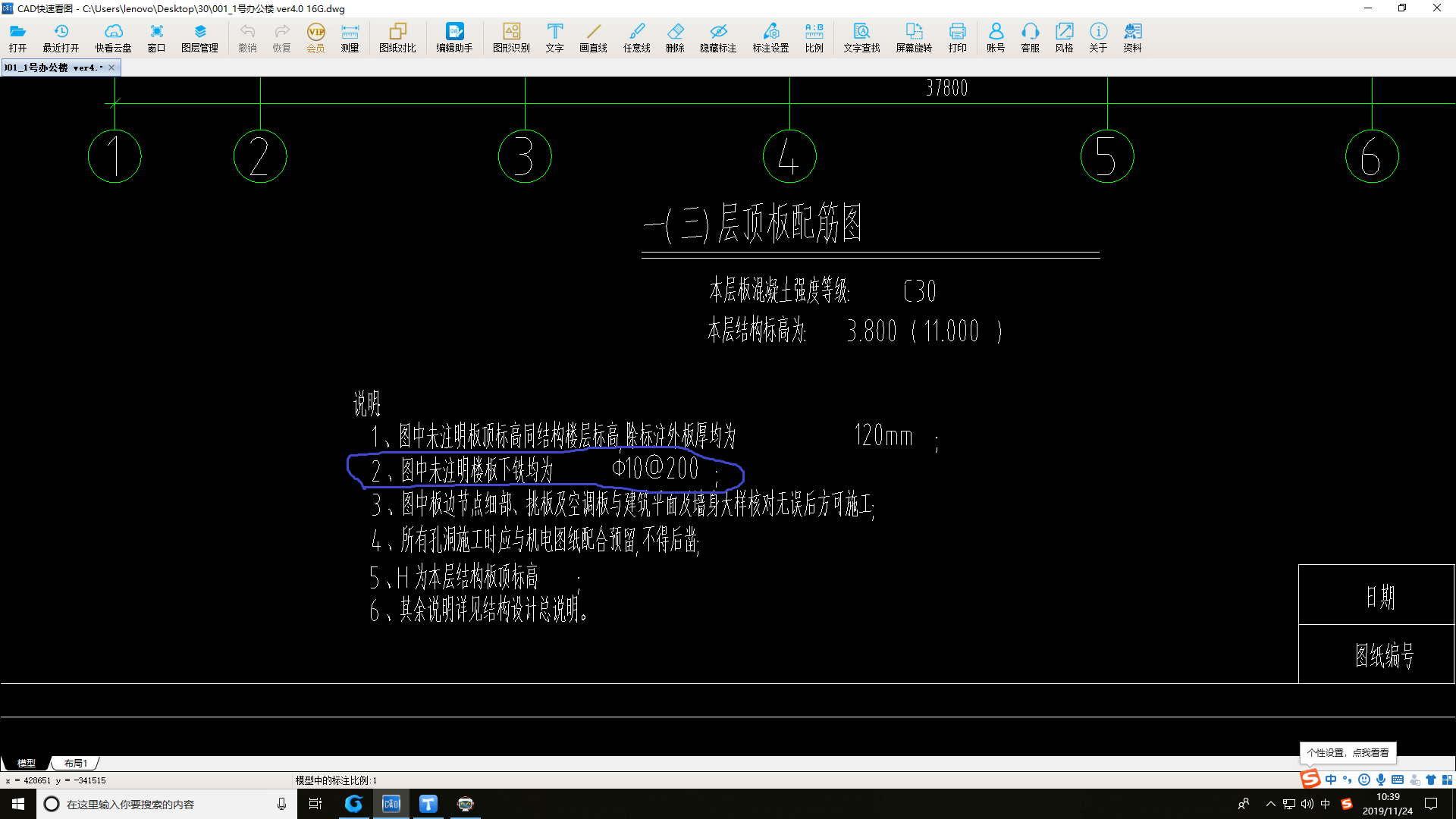Click the coordinate readout x = 428651
Image resolution: width=1456 pixels, height=819 pixels.
(55, 780)
